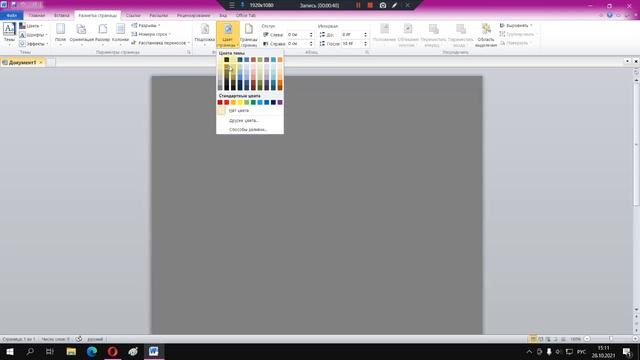640x360 pixels.
Task: Show hidden system tray icons
Action: [529, 351]
